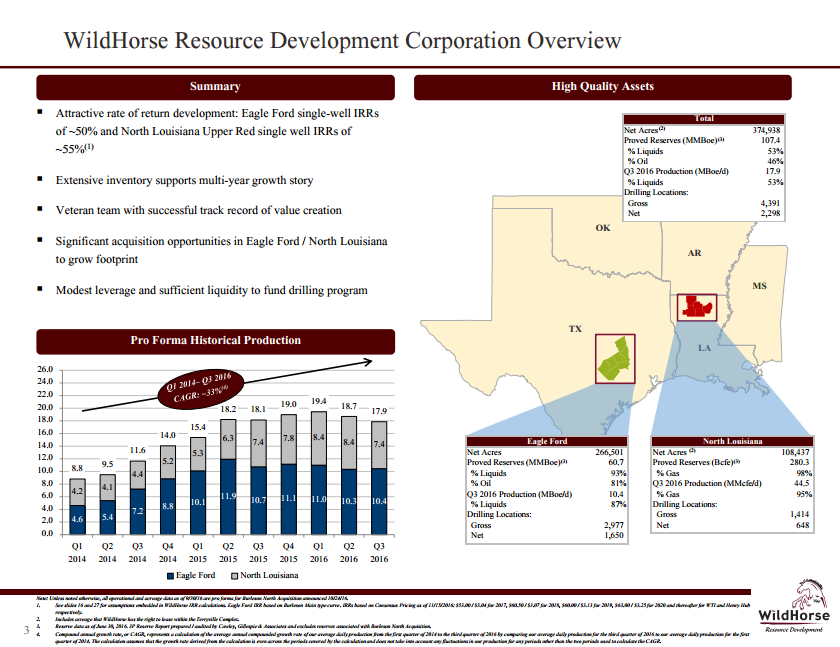Click the page number 3
840x647 pixels.
[x=24, y=630]
